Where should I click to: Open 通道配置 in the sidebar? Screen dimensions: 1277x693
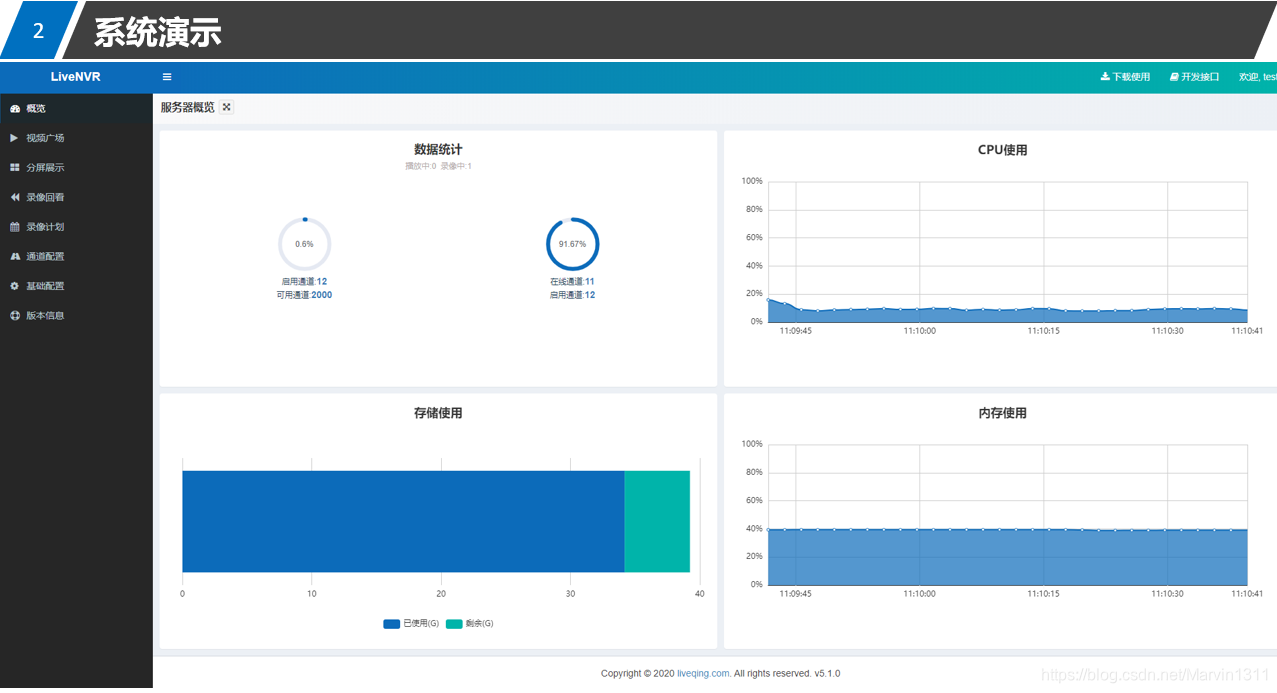click(45, 257)
